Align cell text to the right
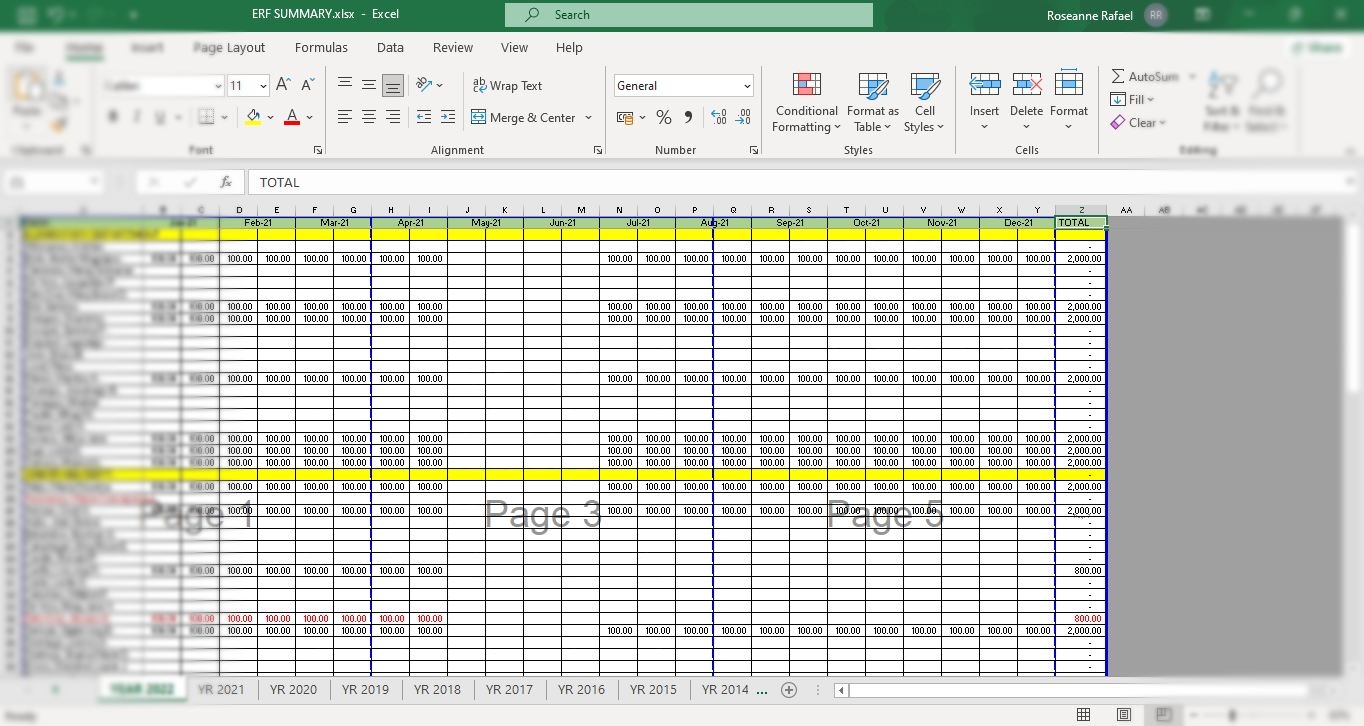Image resolution: width=1364 pixels, height=726 pixels. coord(393,117)
